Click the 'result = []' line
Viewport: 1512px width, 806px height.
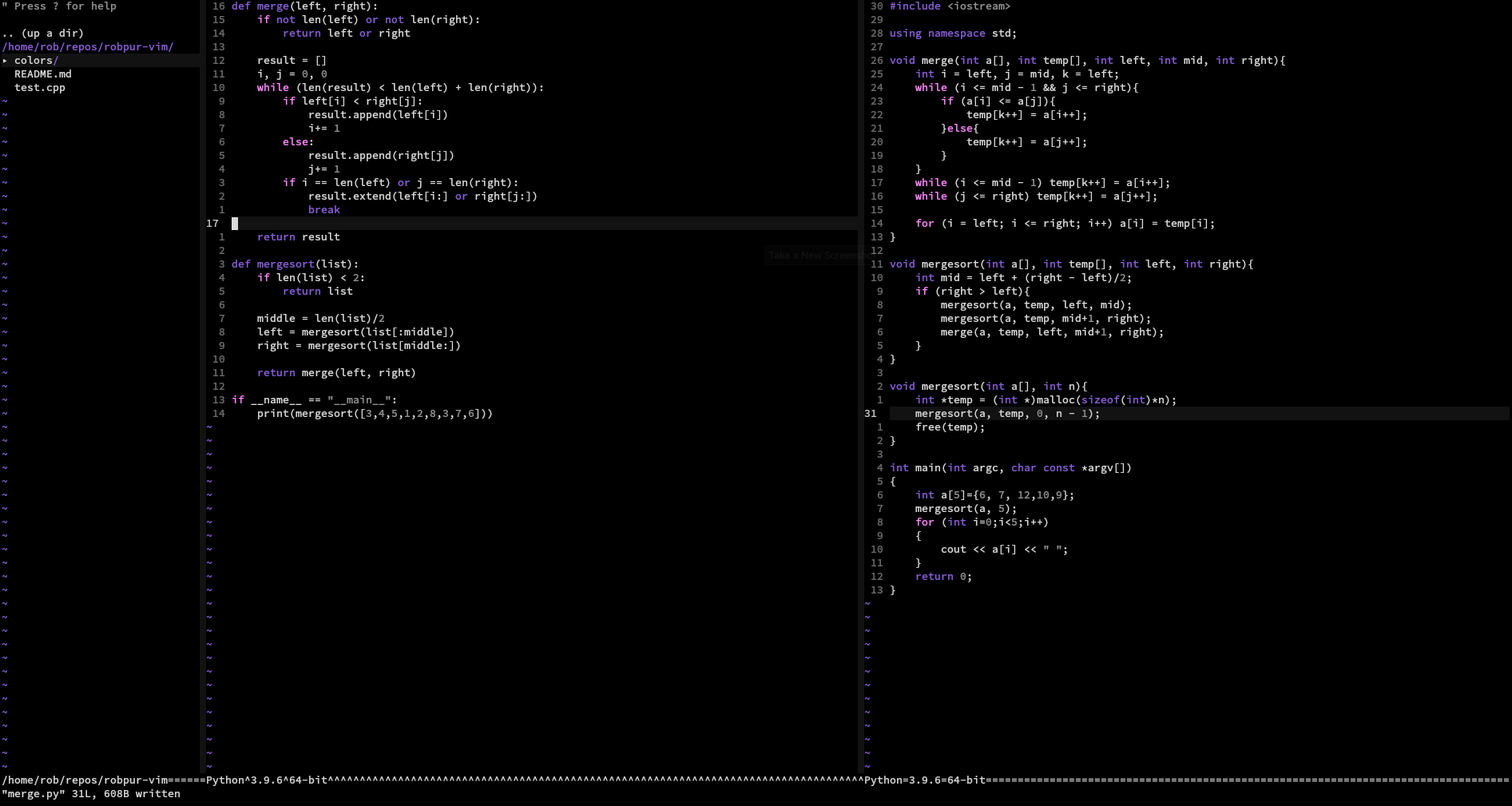pyautogui.click(x=292, y=61)
